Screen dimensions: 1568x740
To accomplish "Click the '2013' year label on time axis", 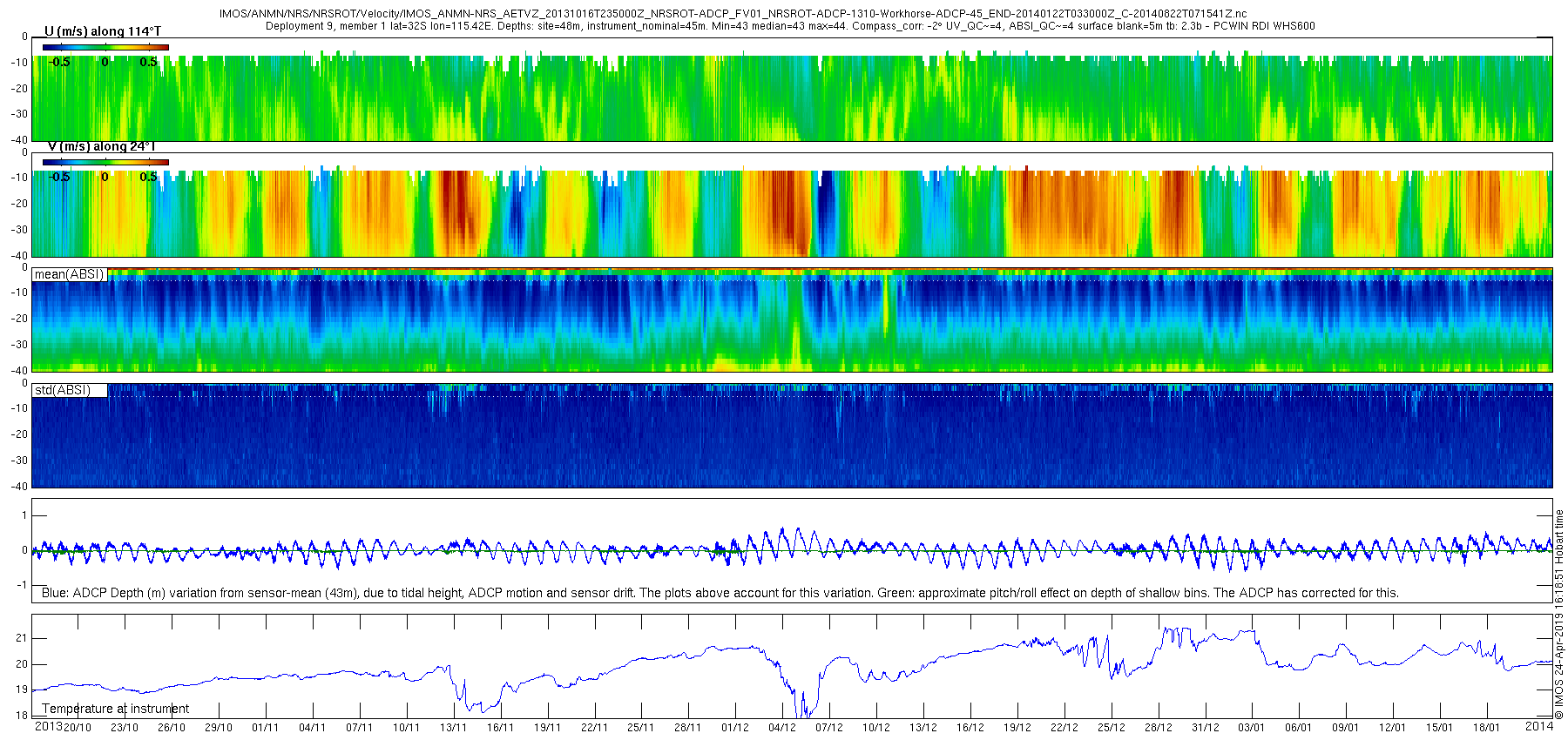I will click(x=48, y=726).
